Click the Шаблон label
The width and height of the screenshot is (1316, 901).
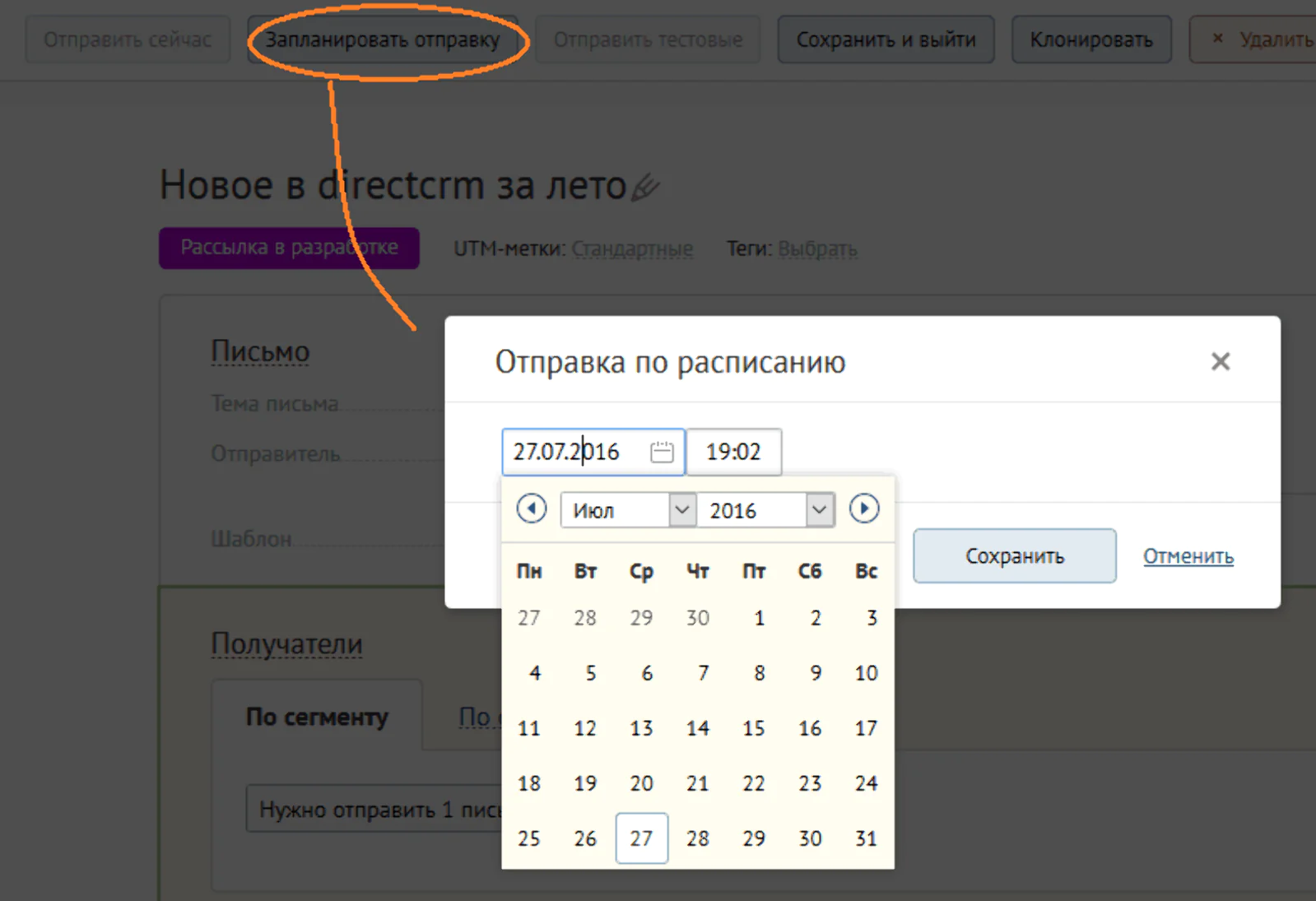coord(251,539)
